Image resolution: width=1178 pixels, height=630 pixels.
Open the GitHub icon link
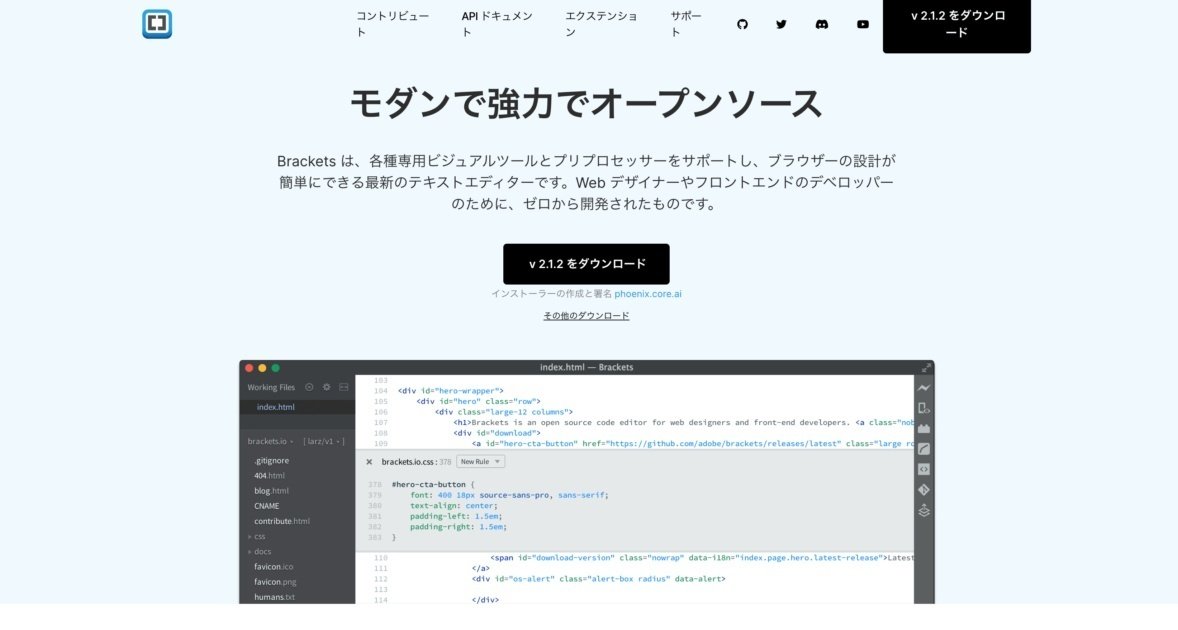742,24
